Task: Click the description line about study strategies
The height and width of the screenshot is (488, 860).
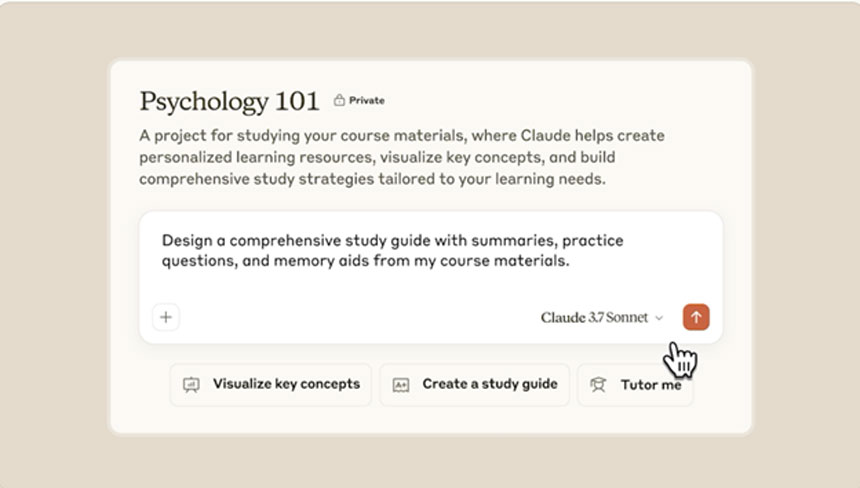Action: pos(372,179)
